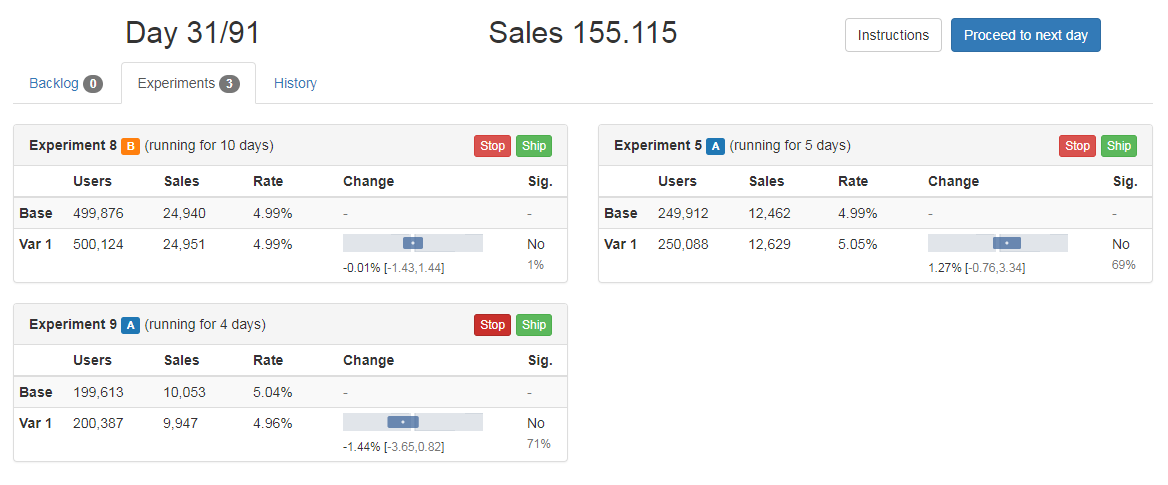Screen dimensions: 1168x485
Task: Click the Experiments count badge showing 3
Action: tap(229, 84)
